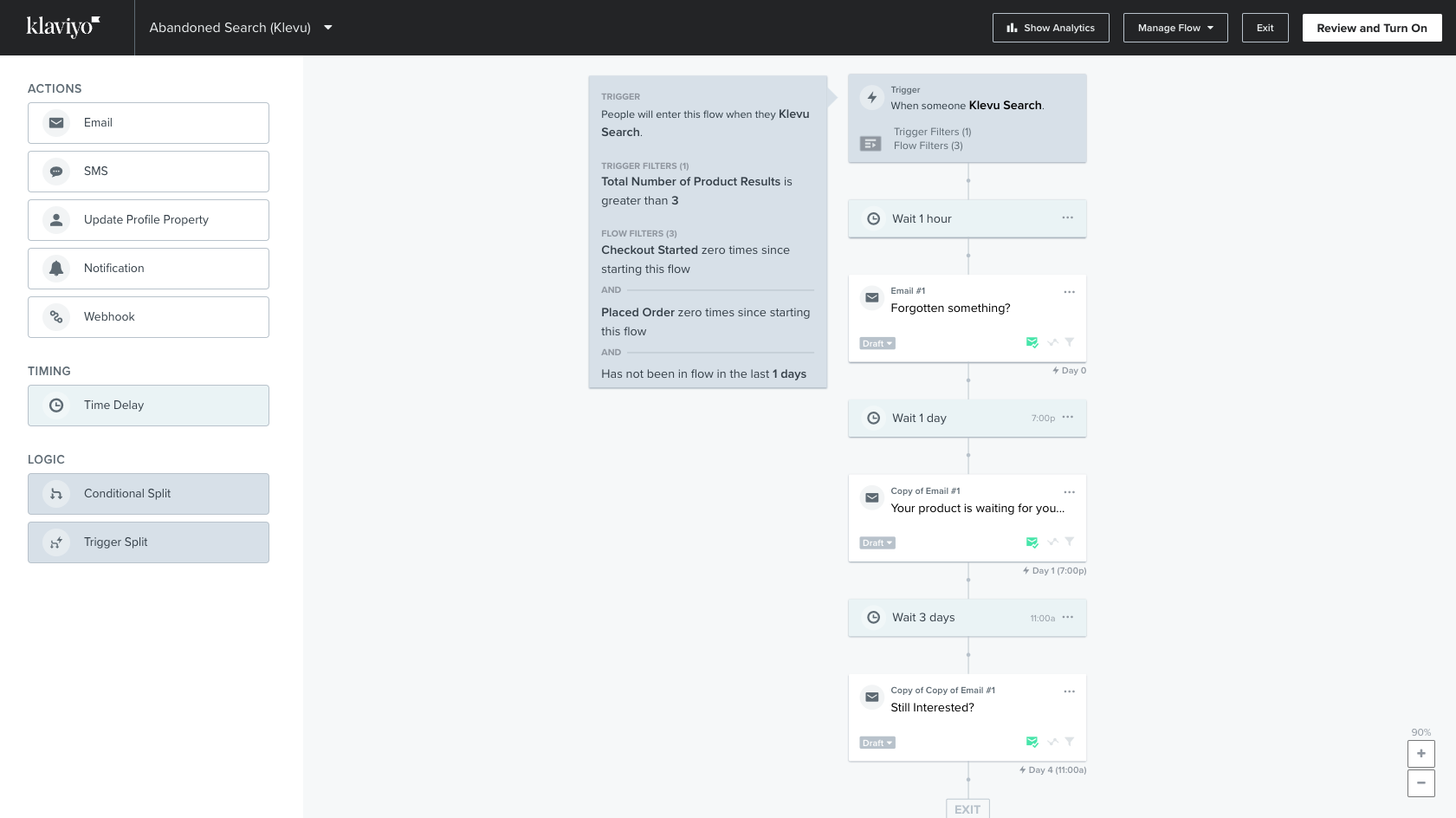Image resolution: width=1456 pixels, height=818 pixels.
Task: Select the Trigger Split icon
Action: tap(56, 542)
